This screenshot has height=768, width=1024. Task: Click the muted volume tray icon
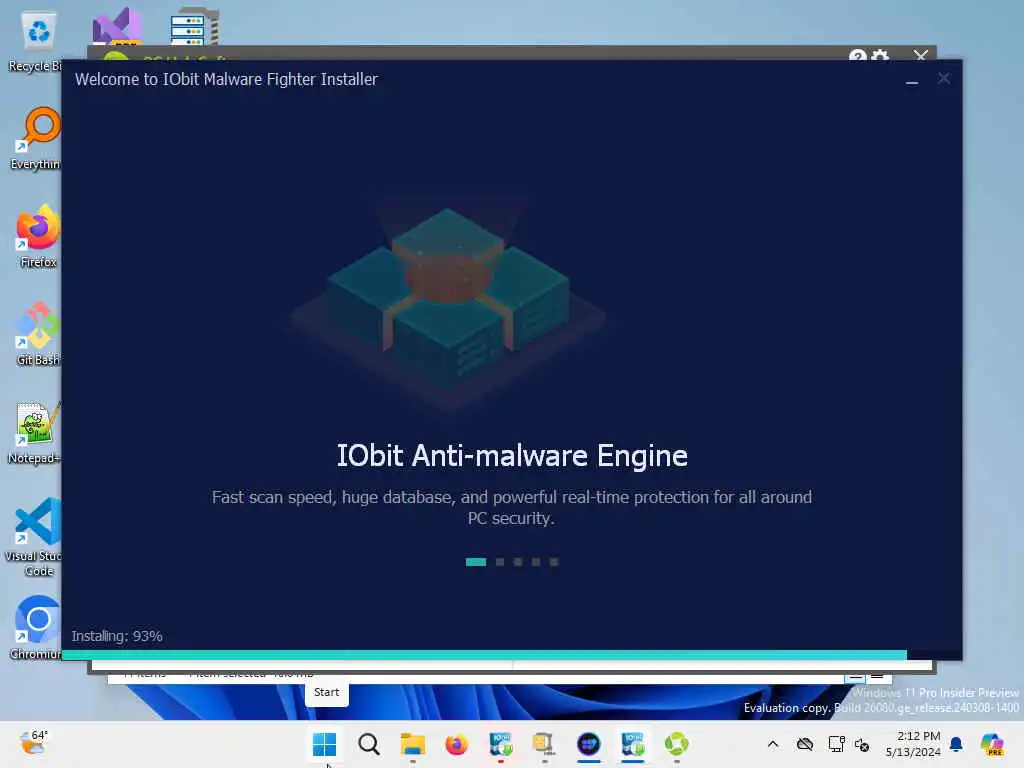[862, 744]
